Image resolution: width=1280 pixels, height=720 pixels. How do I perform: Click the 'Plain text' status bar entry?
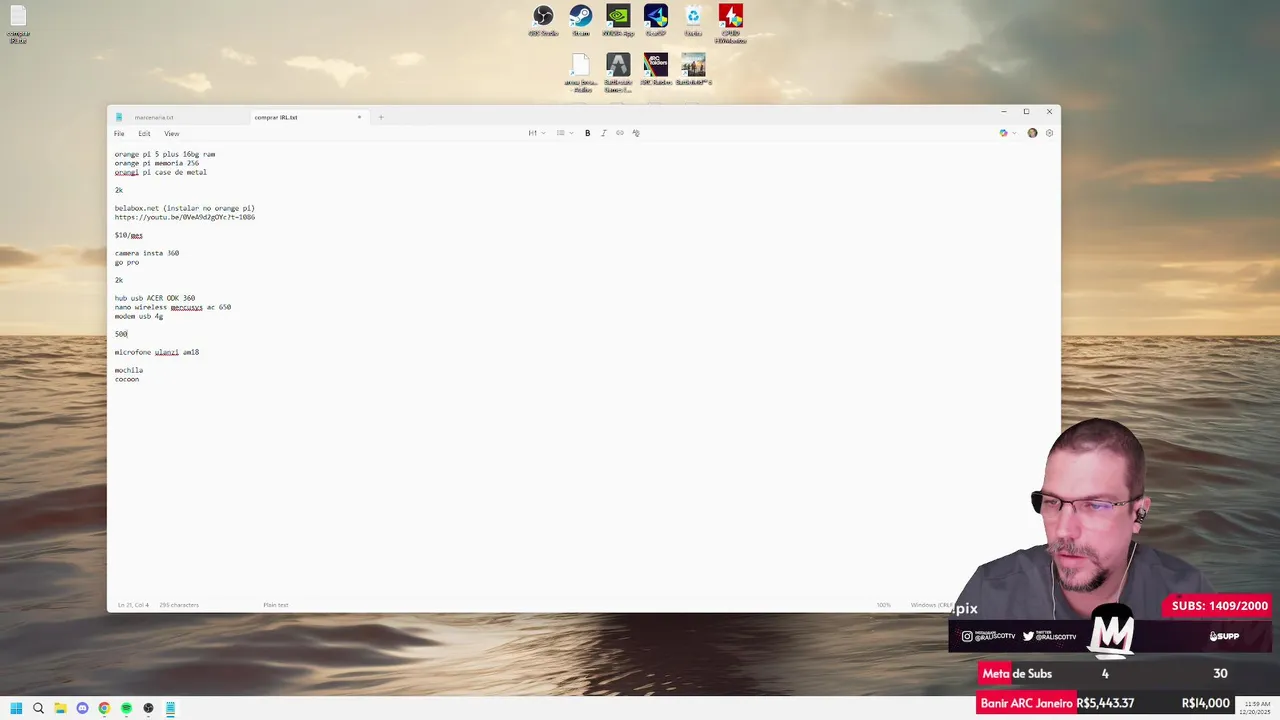pos(276,605)
